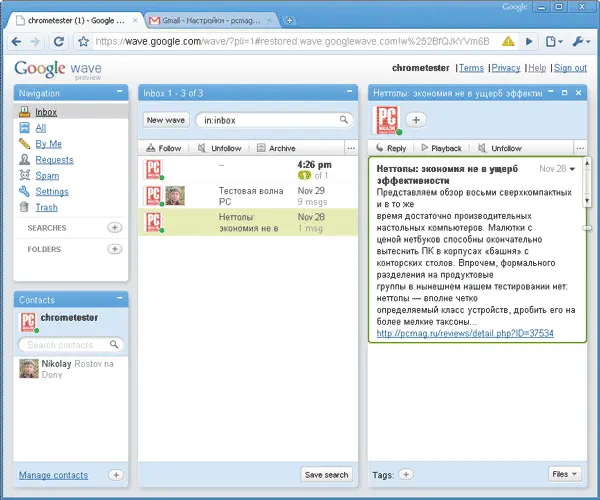Click Unfollow in the inbox toolbar
The height and width of the screenshot is (500, 600).
coord(220,148)
